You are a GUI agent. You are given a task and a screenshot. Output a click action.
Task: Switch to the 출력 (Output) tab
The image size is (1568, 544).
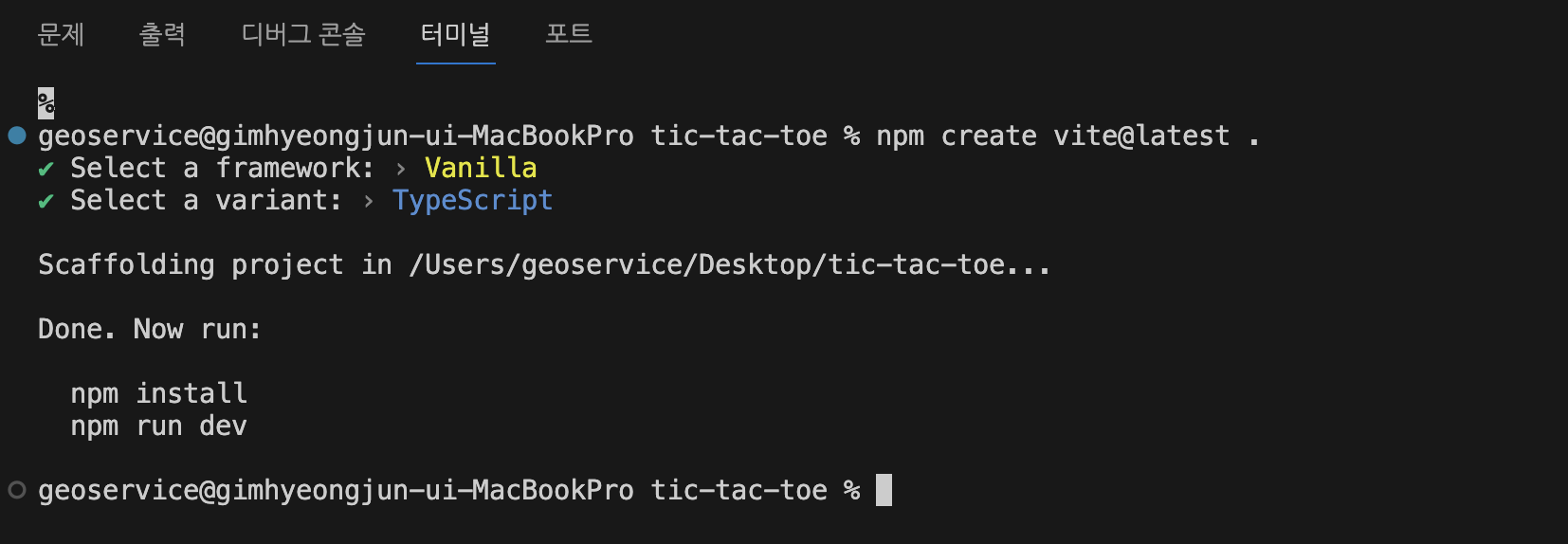[x=162, y=35]
